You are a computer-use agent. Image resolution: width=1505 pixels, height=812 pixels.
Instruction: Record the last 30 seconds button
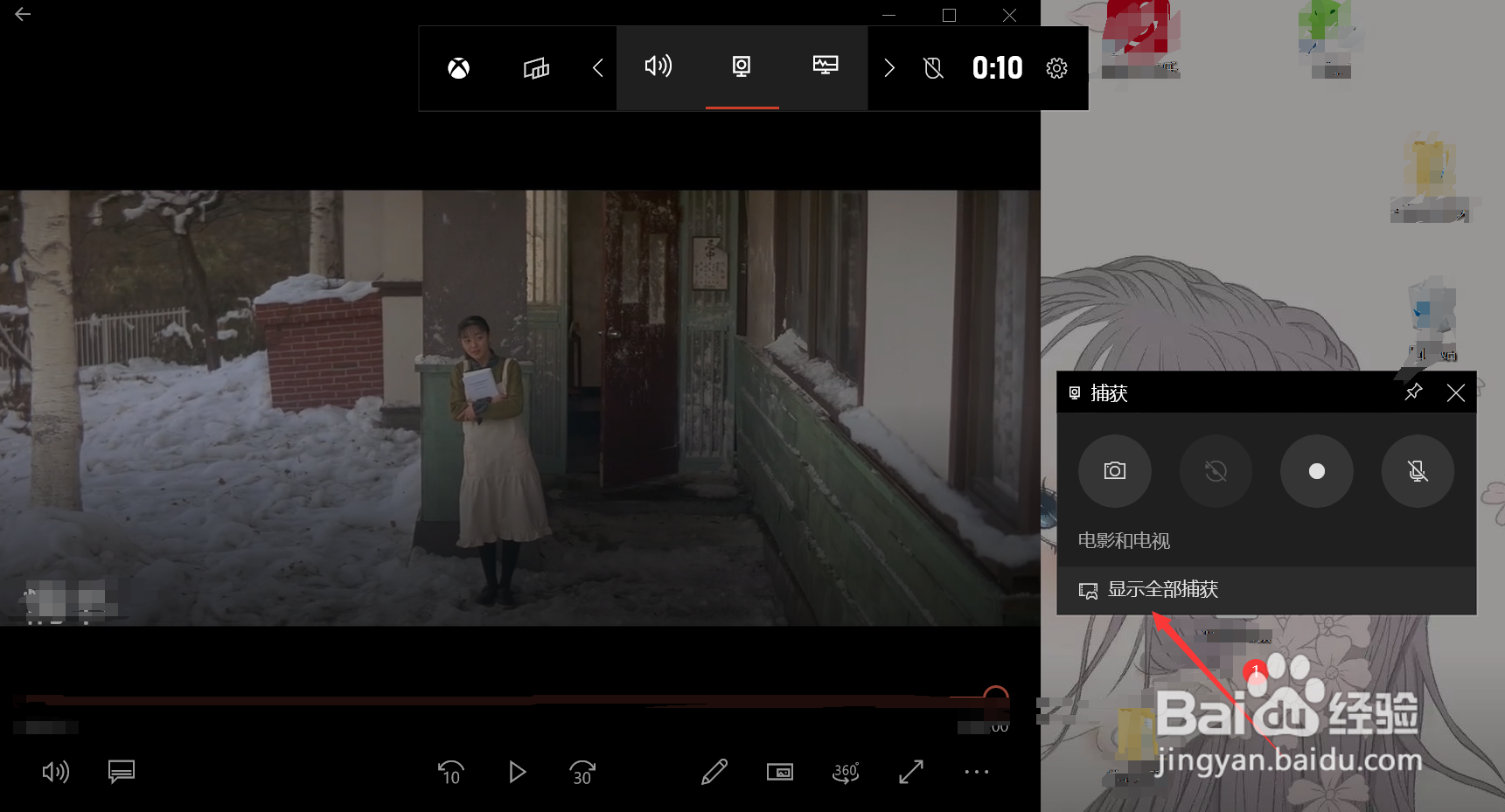click(x=1216, y=471)
